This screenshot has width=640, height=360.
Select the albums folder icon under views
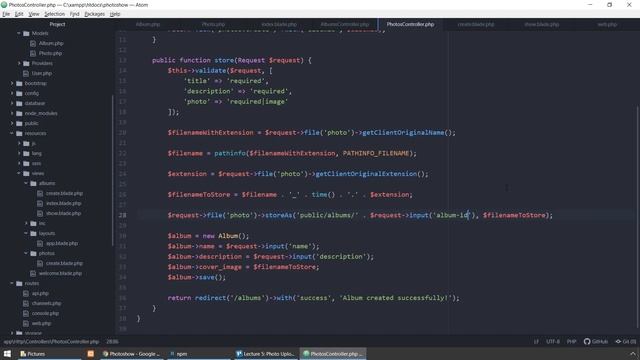tap(33, 183)
